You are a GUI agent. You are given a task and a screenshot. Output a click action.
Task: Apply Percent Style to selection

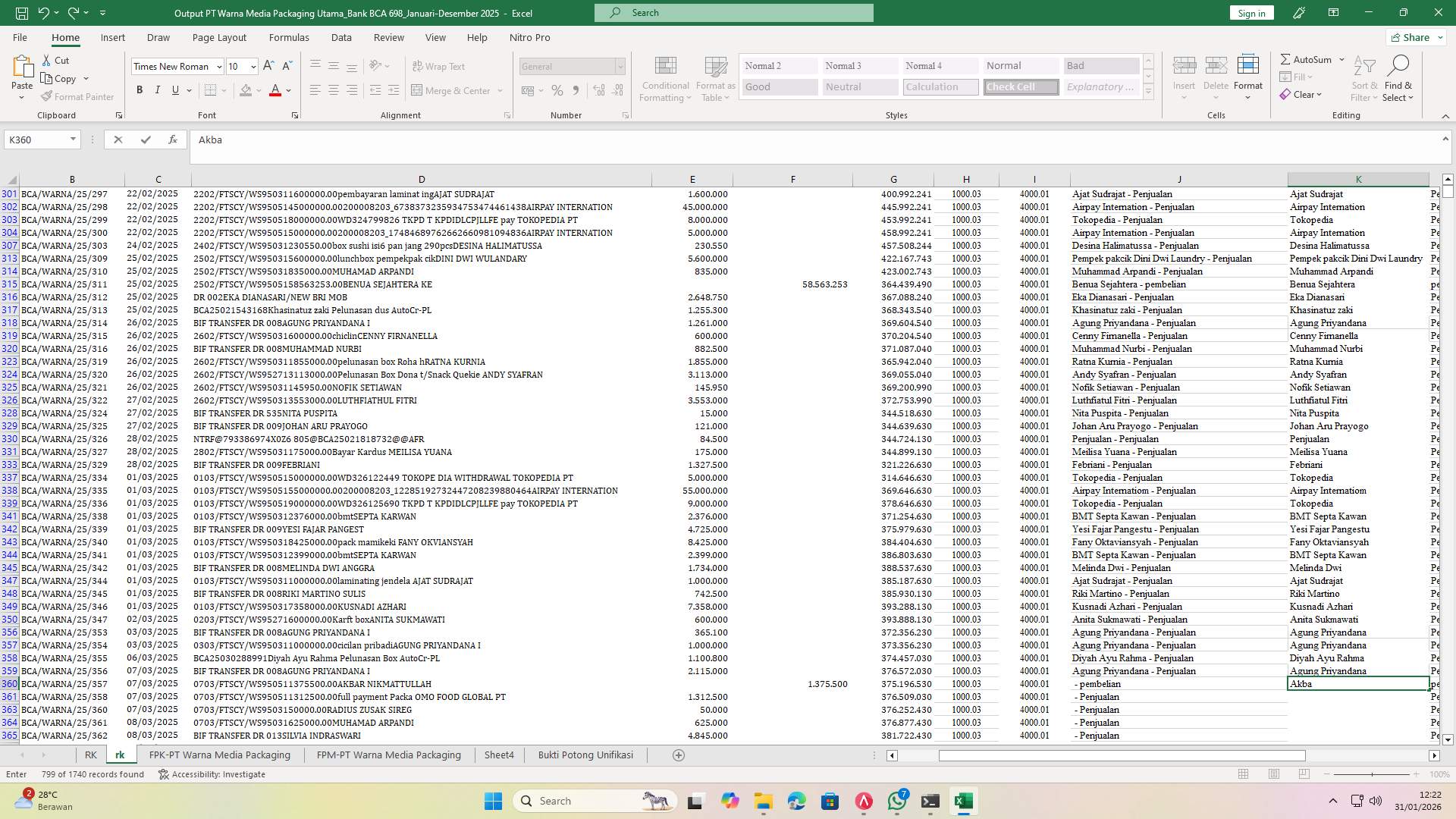557,89
